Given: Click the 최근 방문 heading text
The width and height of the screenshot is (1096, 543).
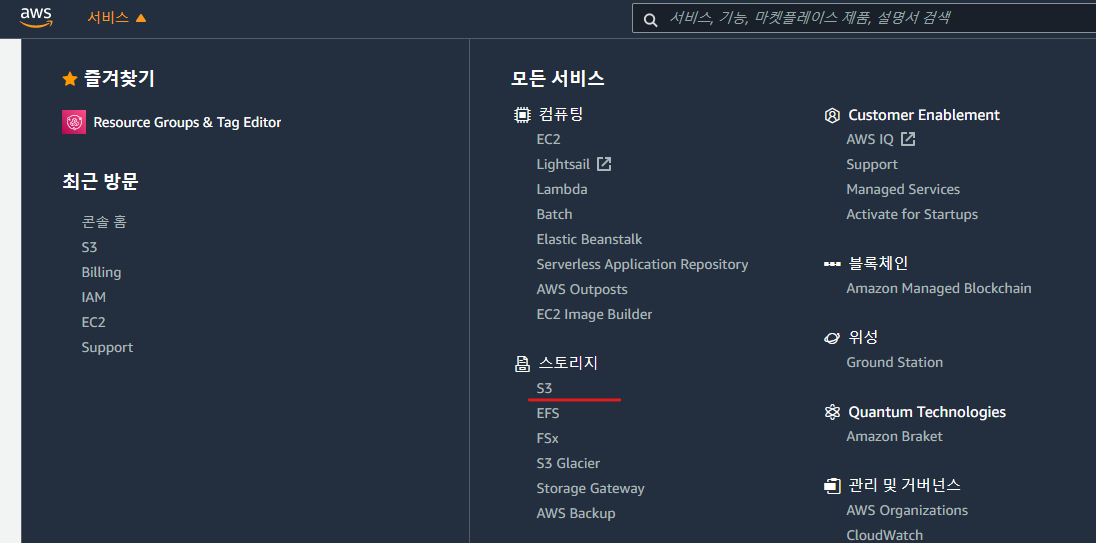Looking at the screenshot, I should tap(101, 182).
